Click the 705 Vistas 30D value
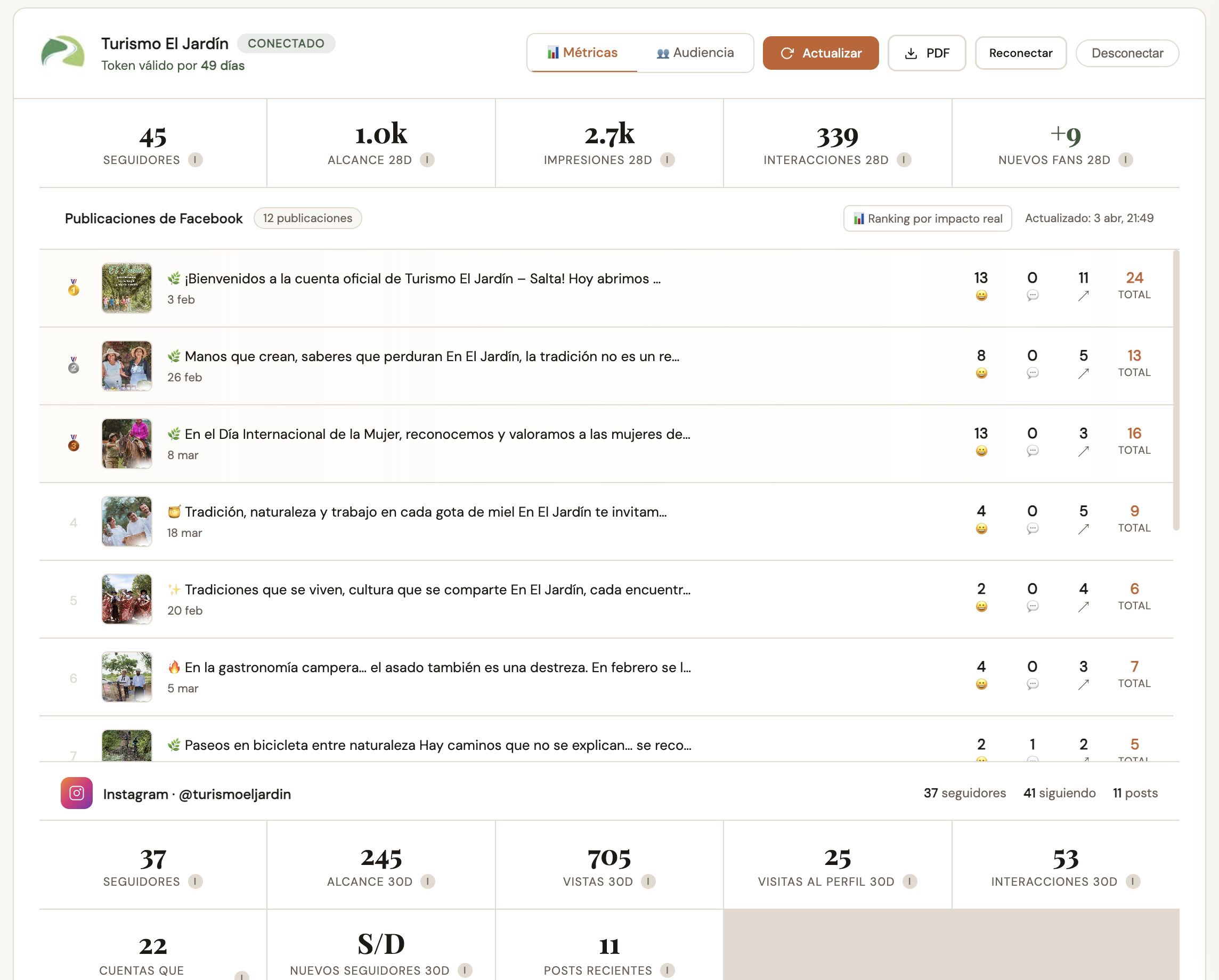This screenshot has width=1219, height=980. [609, 858]
